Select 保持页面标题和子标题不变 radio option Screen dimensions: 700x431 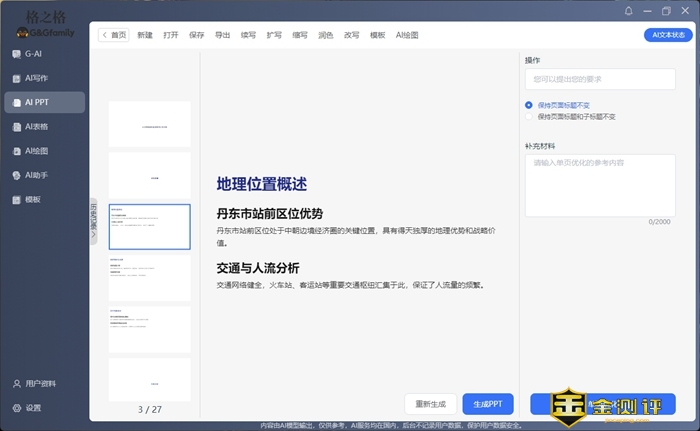[x=529, y=117]
